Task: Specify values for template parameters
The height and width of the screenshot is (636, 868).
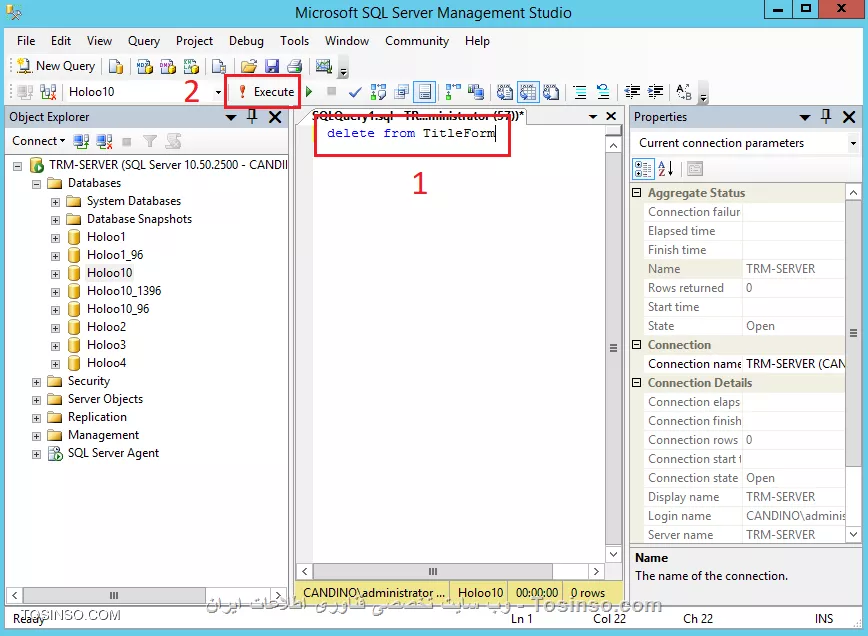Action: tap(684, 92)
